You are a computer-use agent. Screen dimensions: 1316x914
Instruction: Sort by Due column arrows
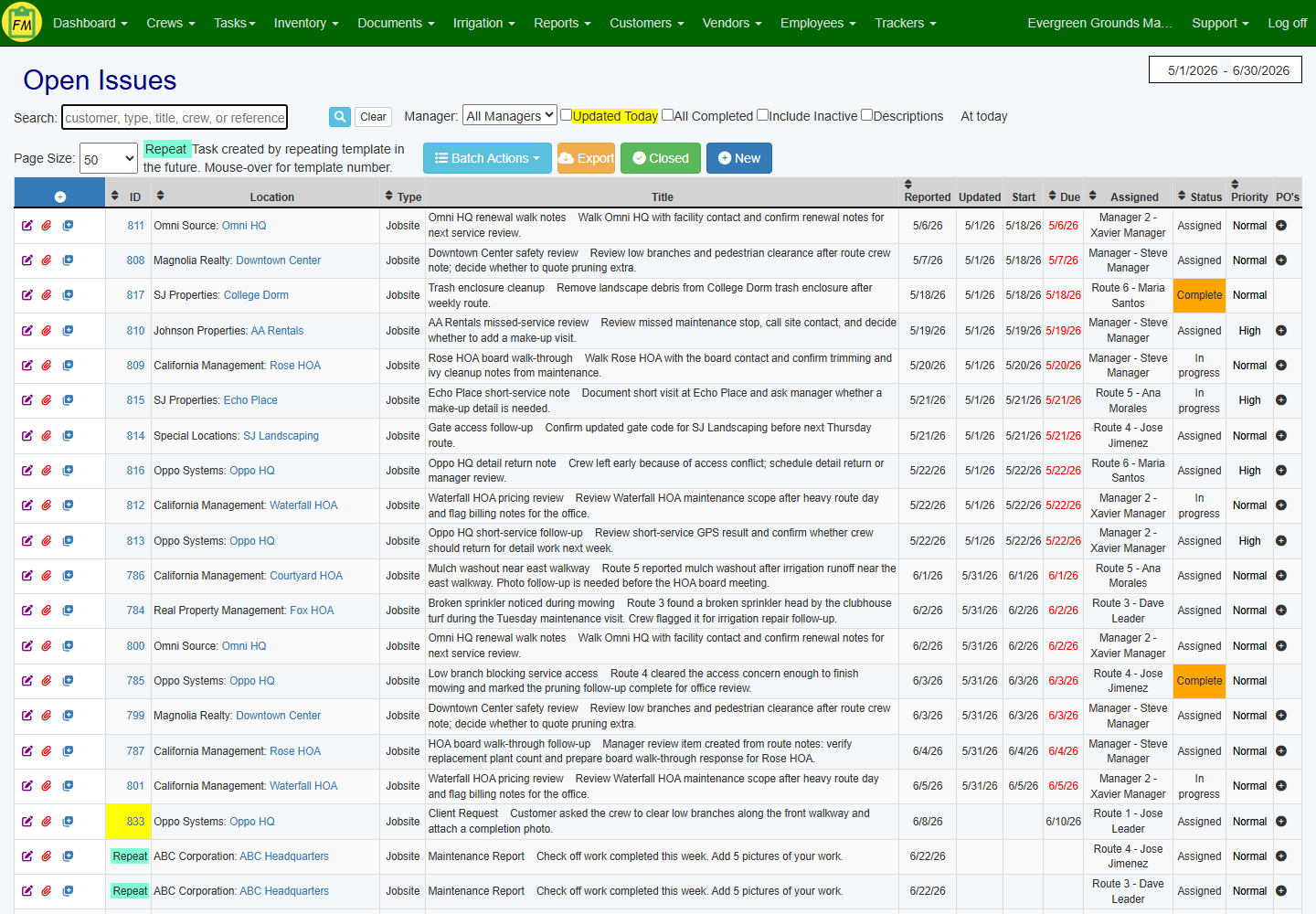(x=1052, y=196)
